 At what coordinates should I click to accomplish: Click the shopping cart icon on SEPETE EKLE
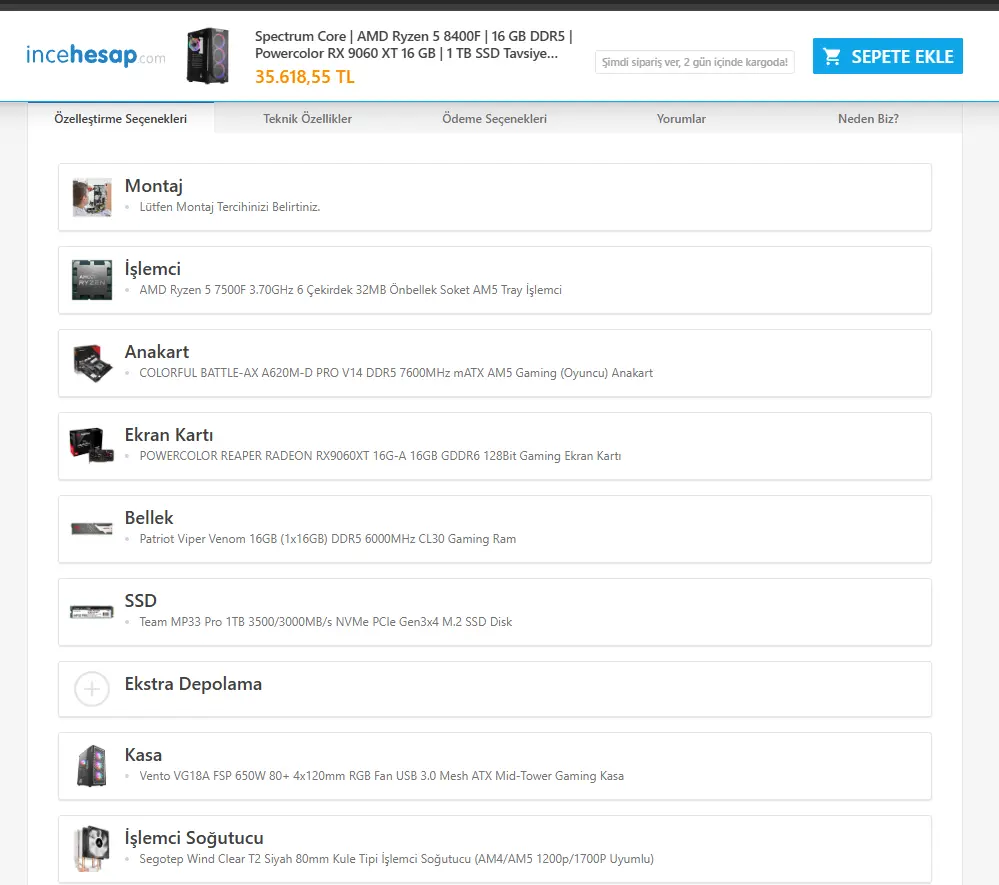(x=832, y=57)
